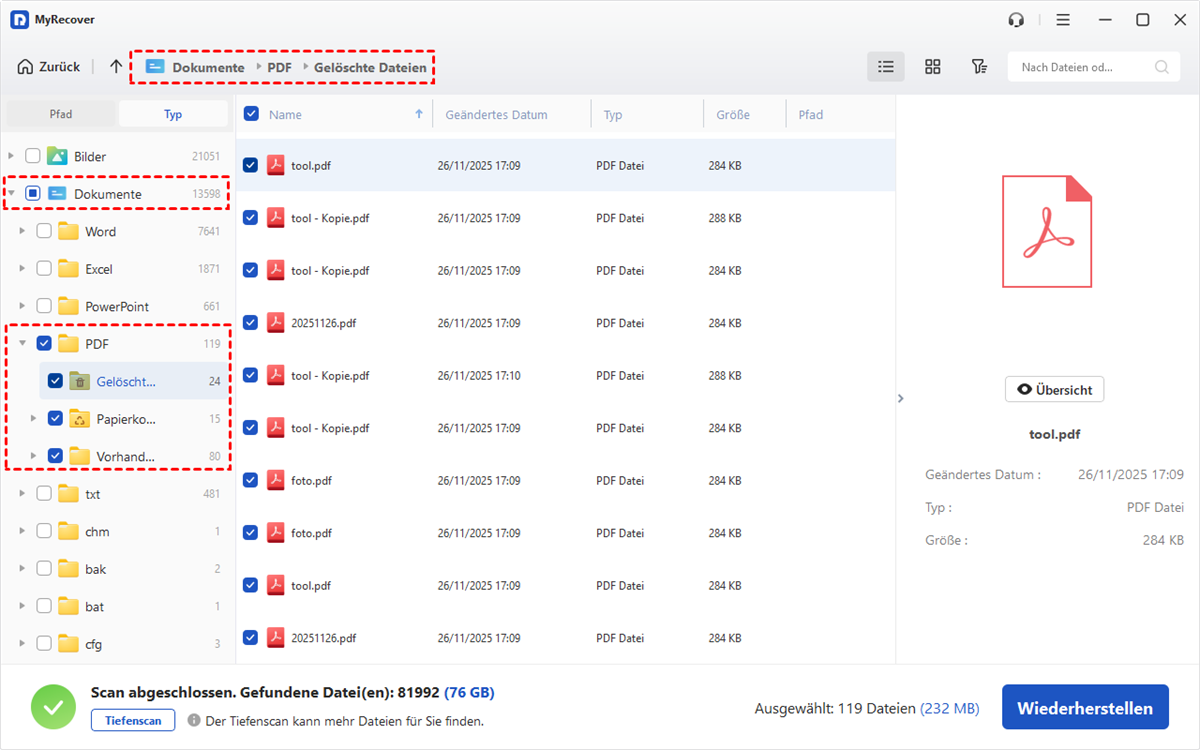Screen dimensions: 1200x750
Task: Click the headset support icon
Action: (x=1017, y=20)
